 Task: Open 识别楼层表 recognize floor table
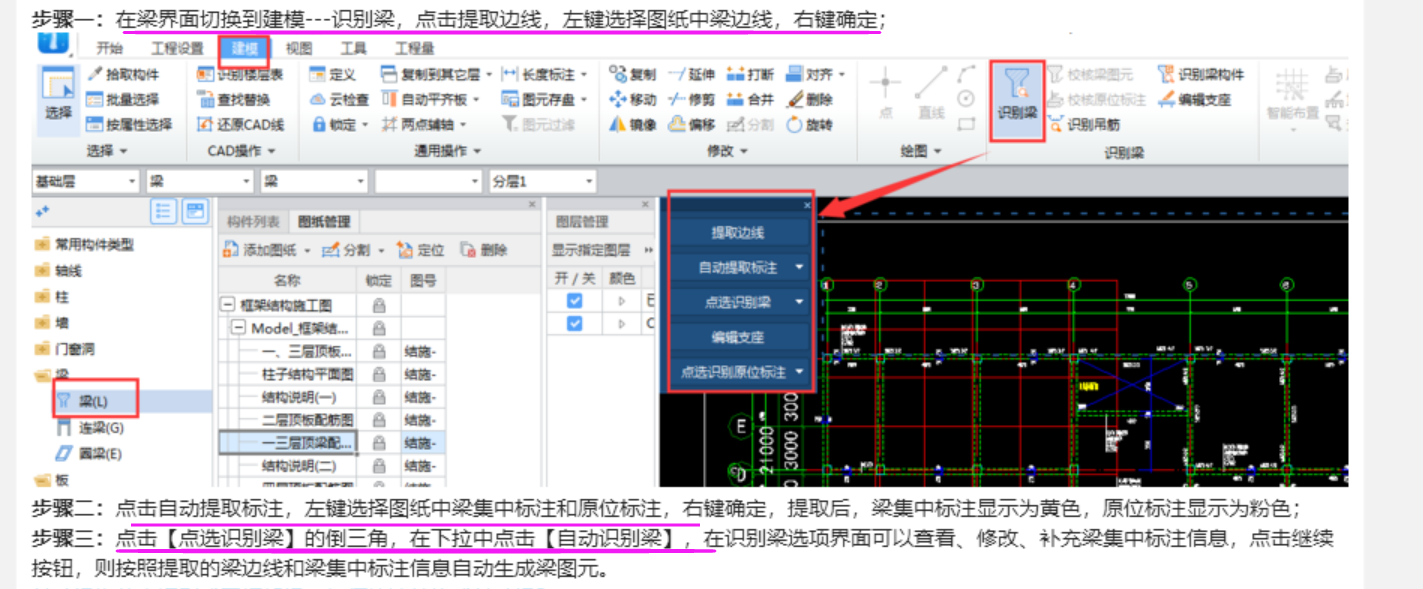(x=240, y=74)
